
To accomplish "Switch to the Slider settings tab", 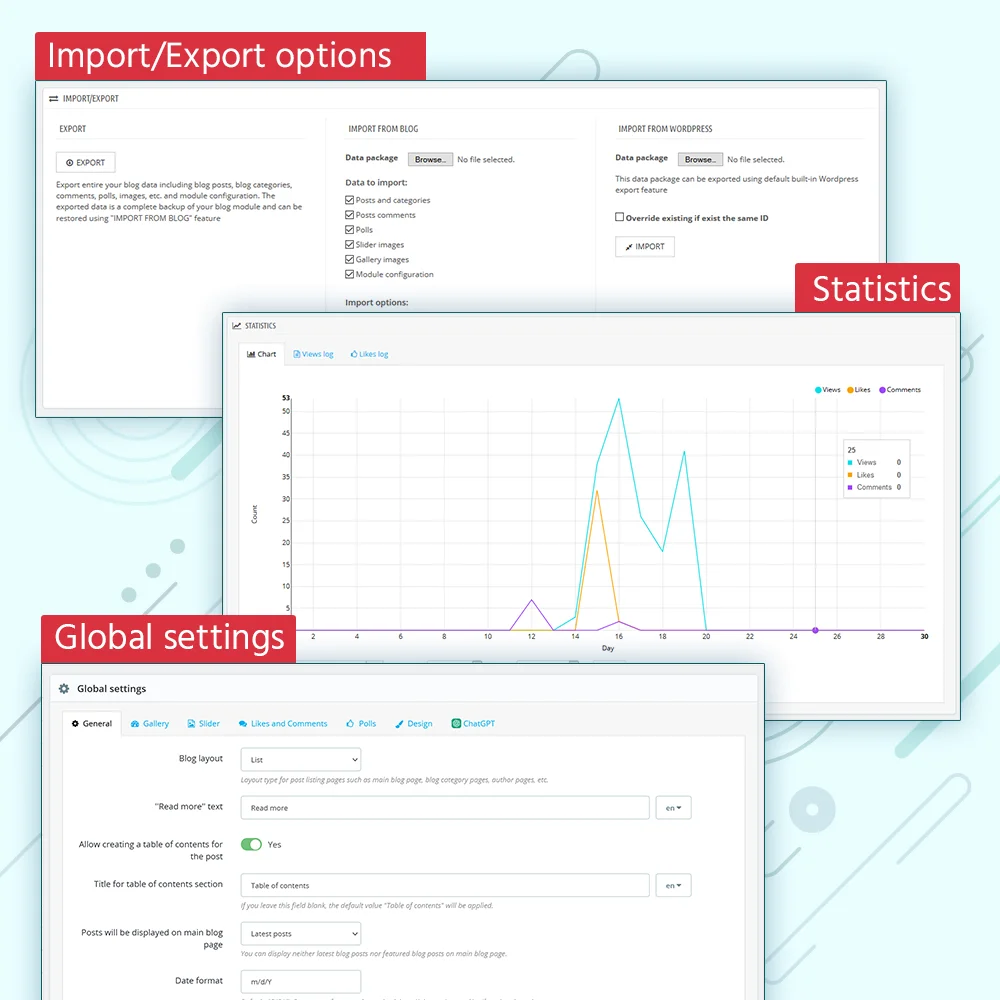I will pos(203,723).
